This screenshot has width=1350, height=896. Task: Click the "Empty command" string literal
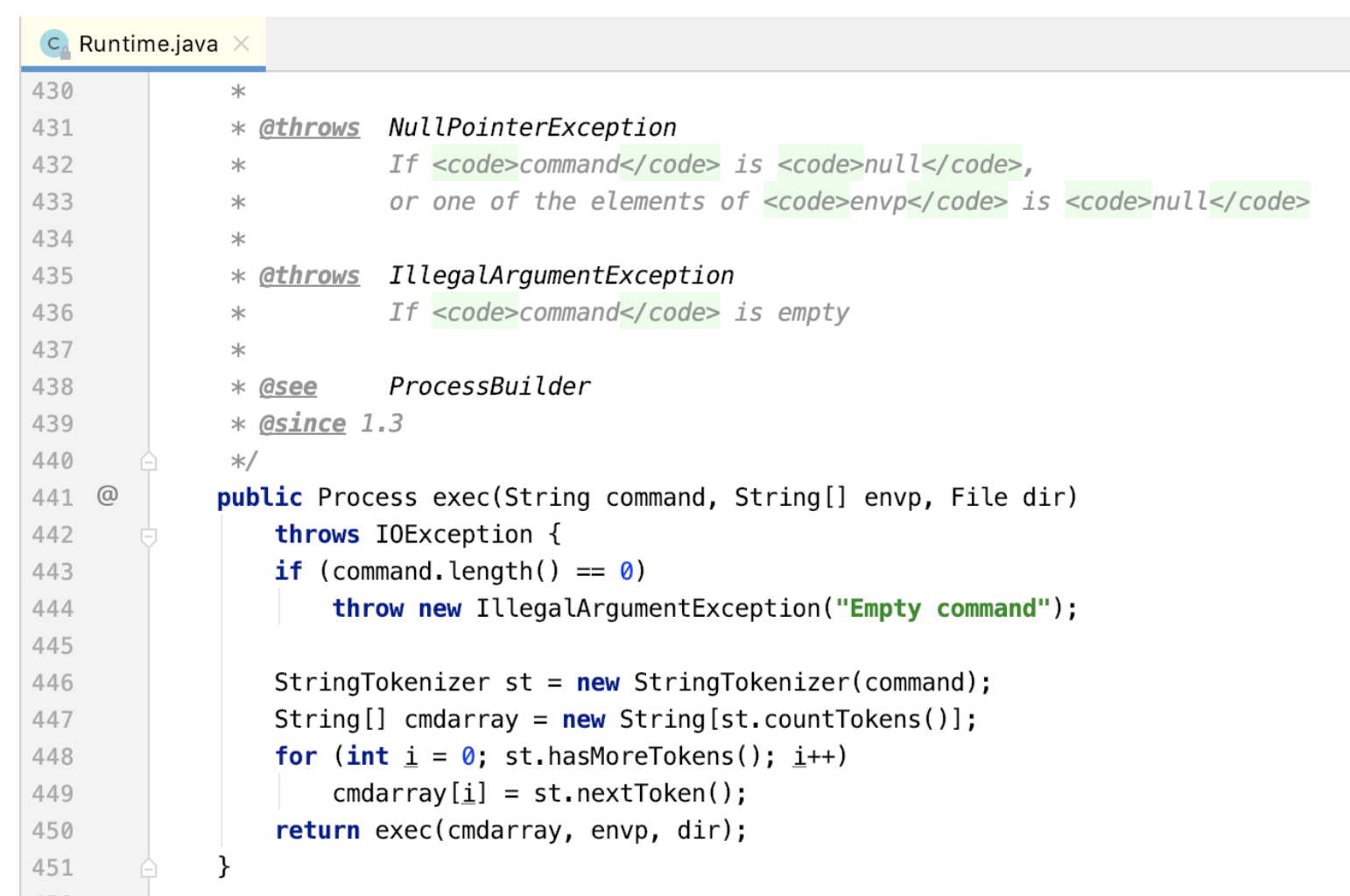coord(942,608)
